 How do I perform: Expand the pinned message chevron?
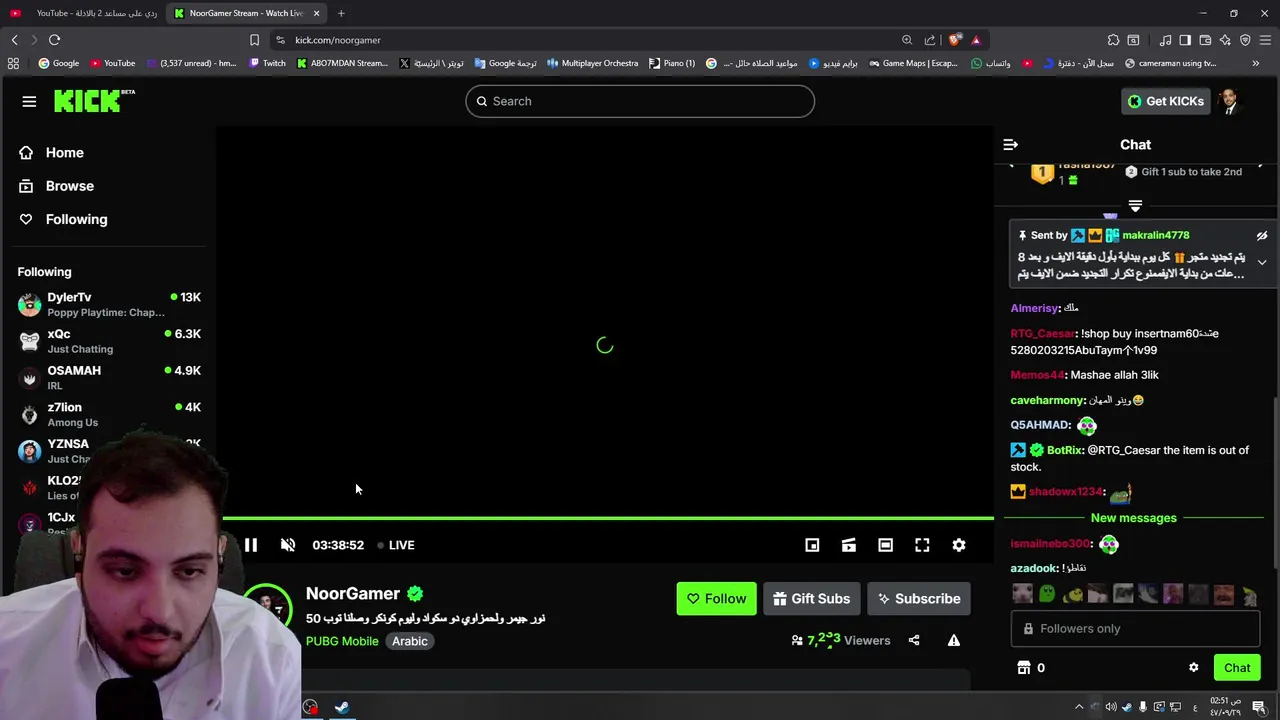tap(1262, 262)
